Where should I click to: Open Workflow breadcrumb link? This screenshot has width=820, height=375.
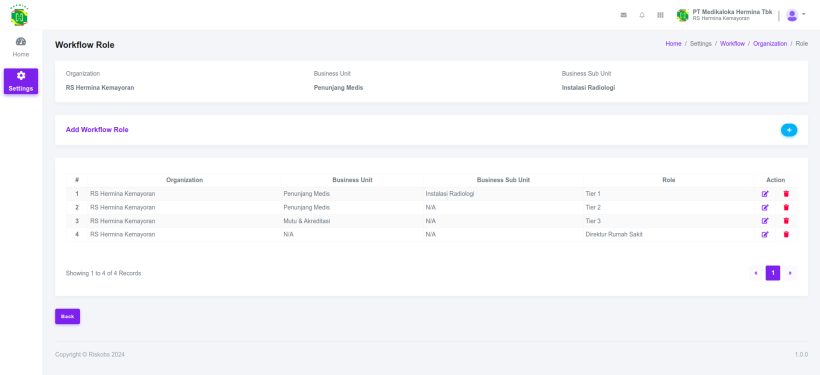pyautogui.click(x=732, y=44)
